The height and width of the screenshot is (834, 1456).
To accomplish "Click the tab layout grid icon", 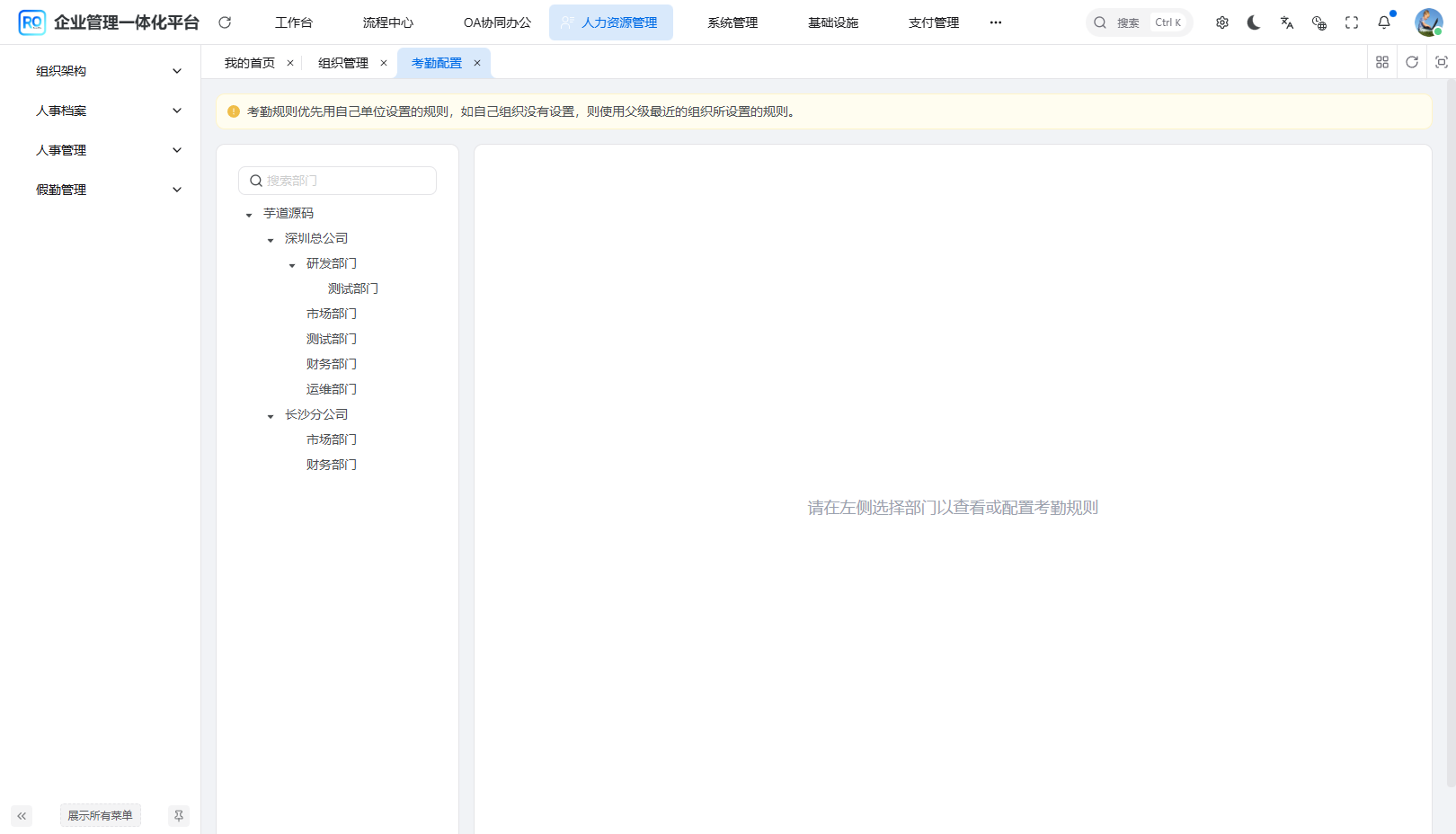I will click(x=1382, y=62).
